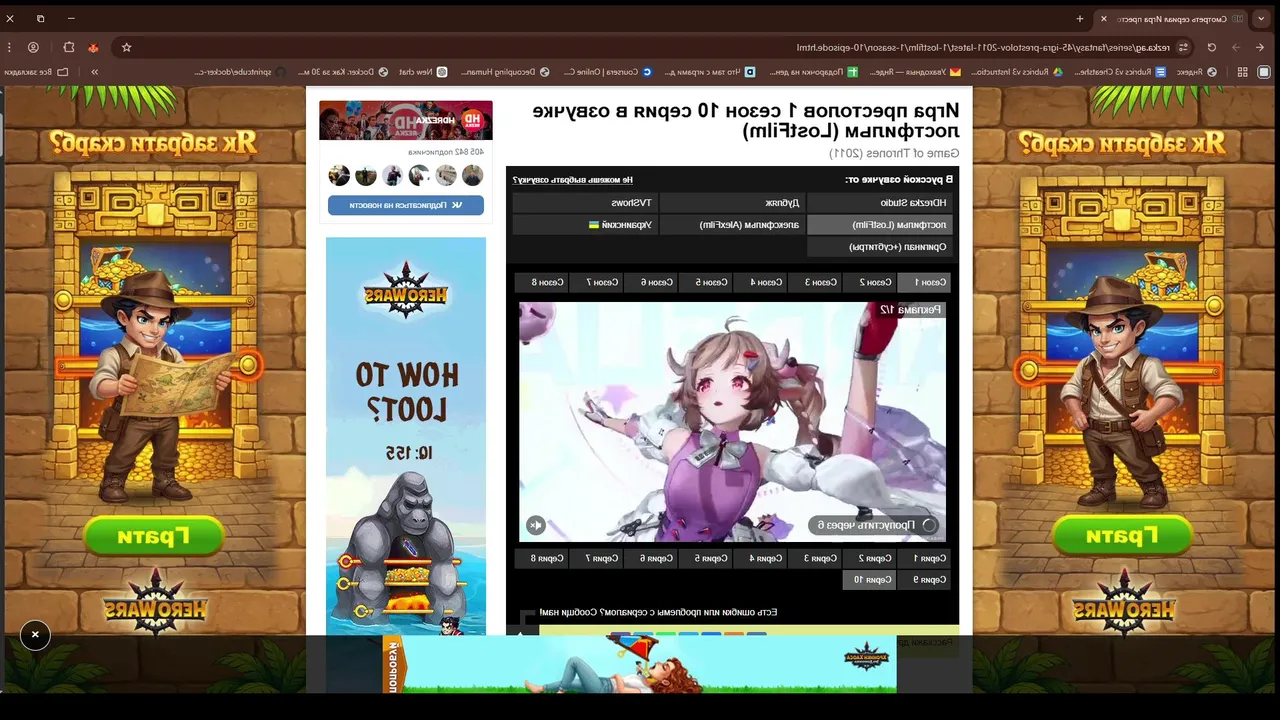Switch to the Сезон 6 tab
The width and height of the screenshot is (1280, 720).
(651, 282)
